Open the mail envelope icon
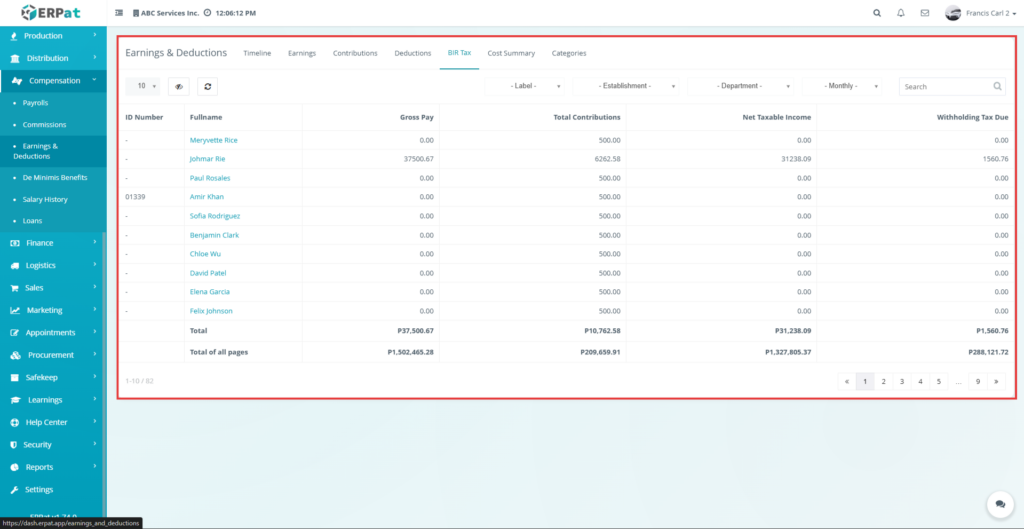 (925, 13)
